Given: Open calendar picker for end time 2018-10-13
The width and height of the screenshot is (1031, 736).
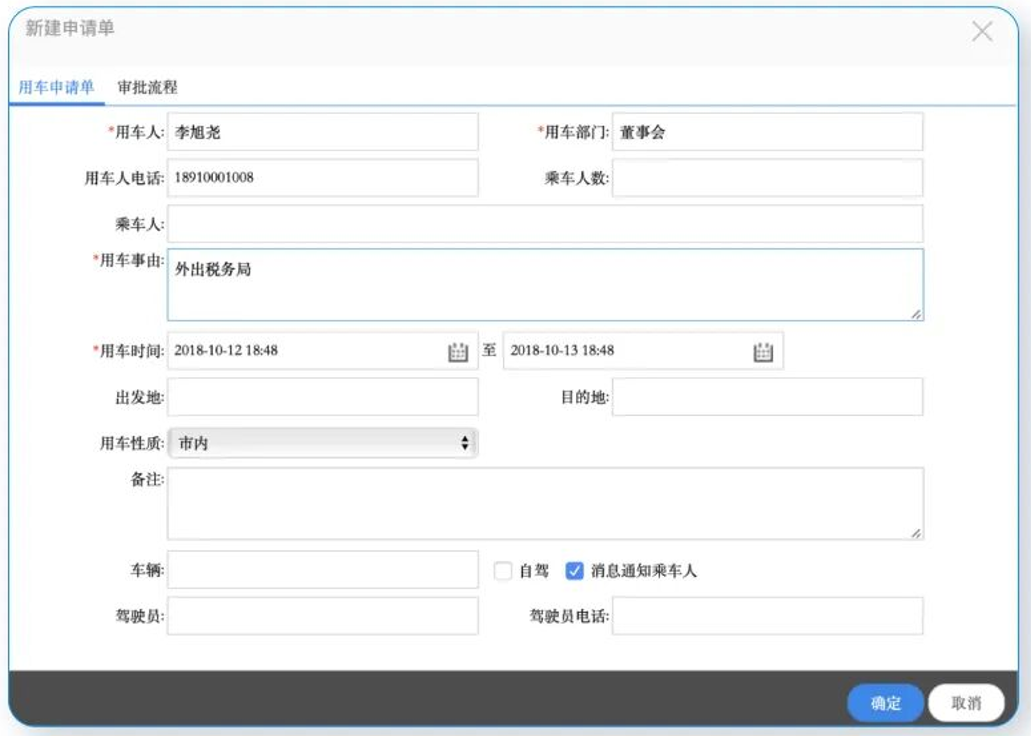Looking at the screenshot, I should (763, 352).
